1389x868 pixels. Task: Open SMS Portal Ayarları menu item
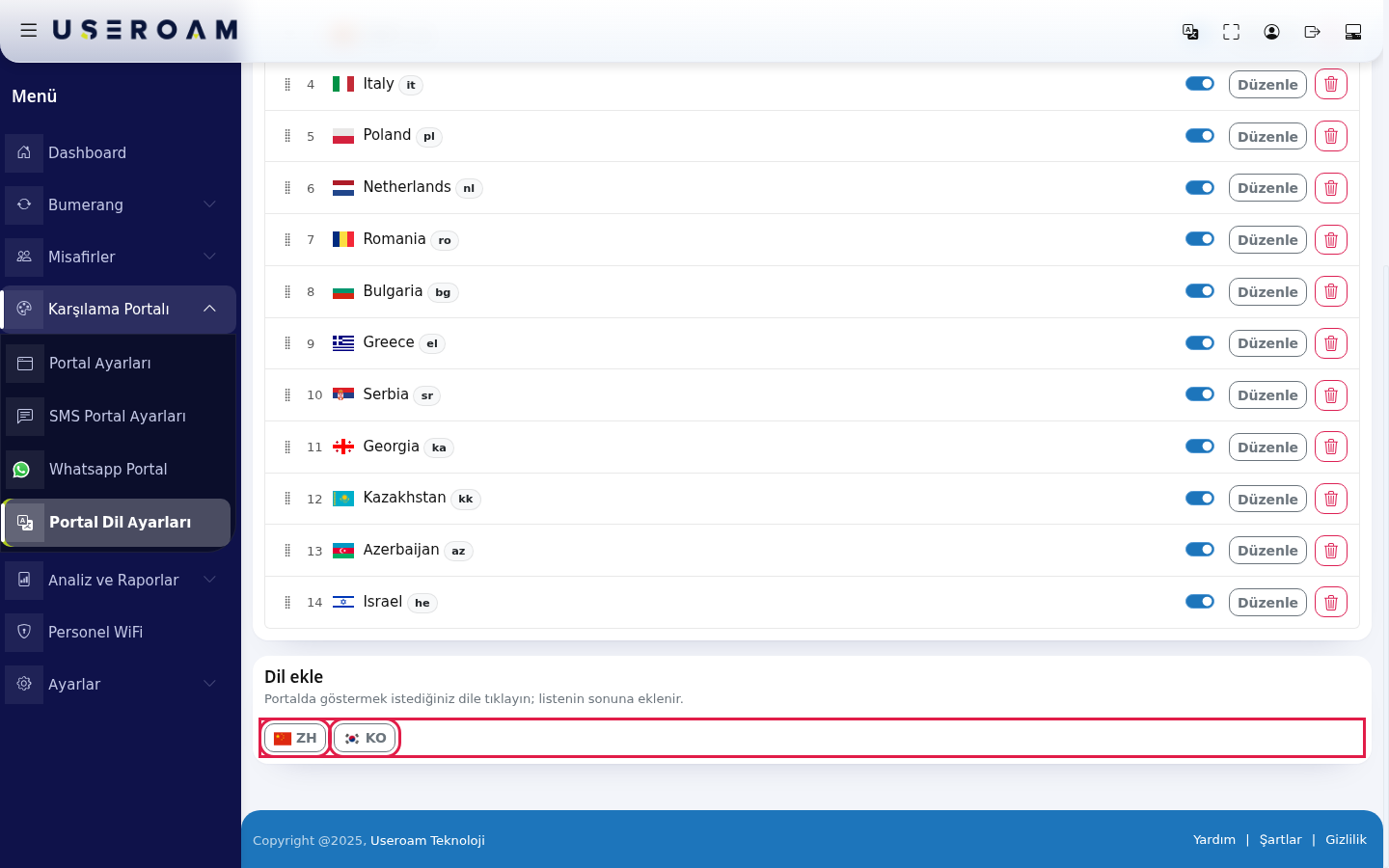(118, 417)
